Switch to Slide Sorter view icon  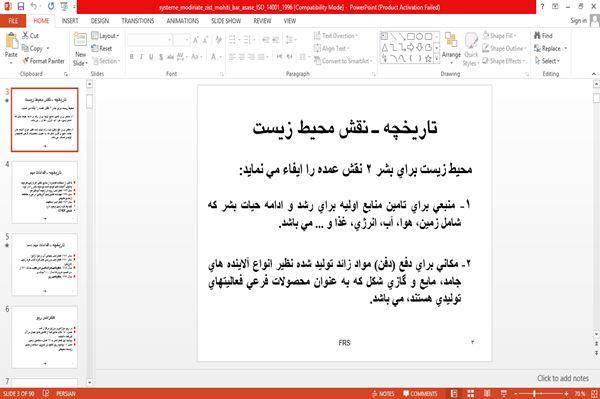(471, 394)
